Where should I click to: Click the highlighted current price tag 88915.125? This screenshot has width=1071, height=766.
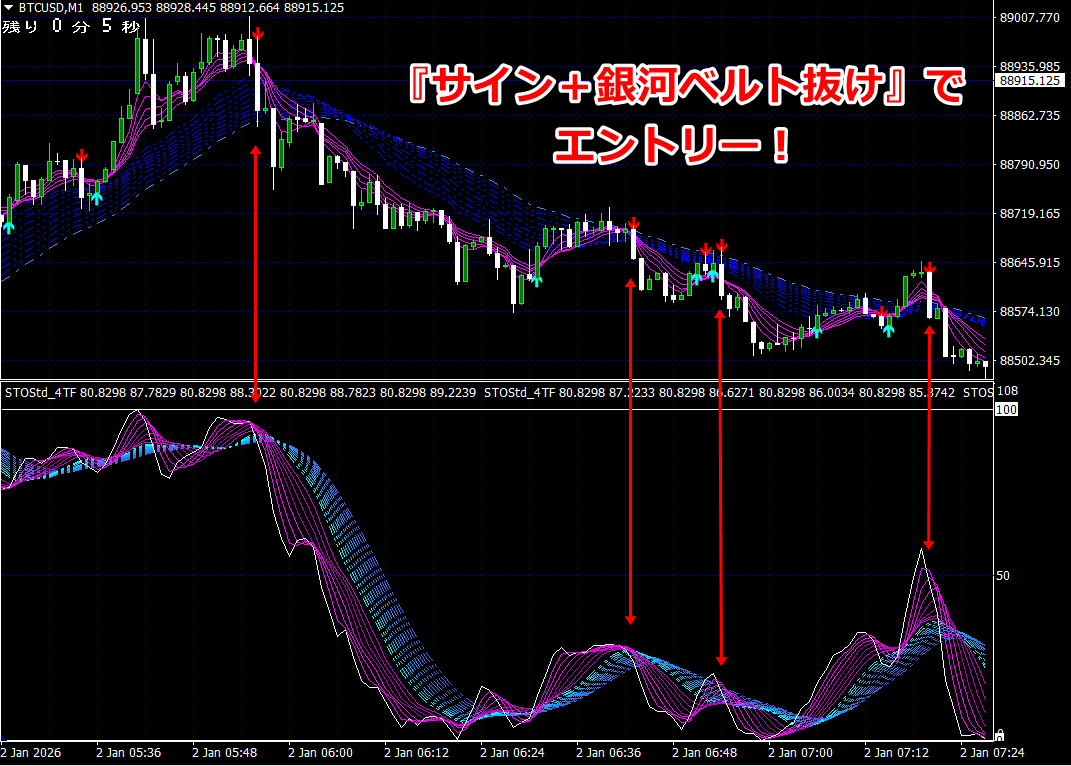point(1030,81)
